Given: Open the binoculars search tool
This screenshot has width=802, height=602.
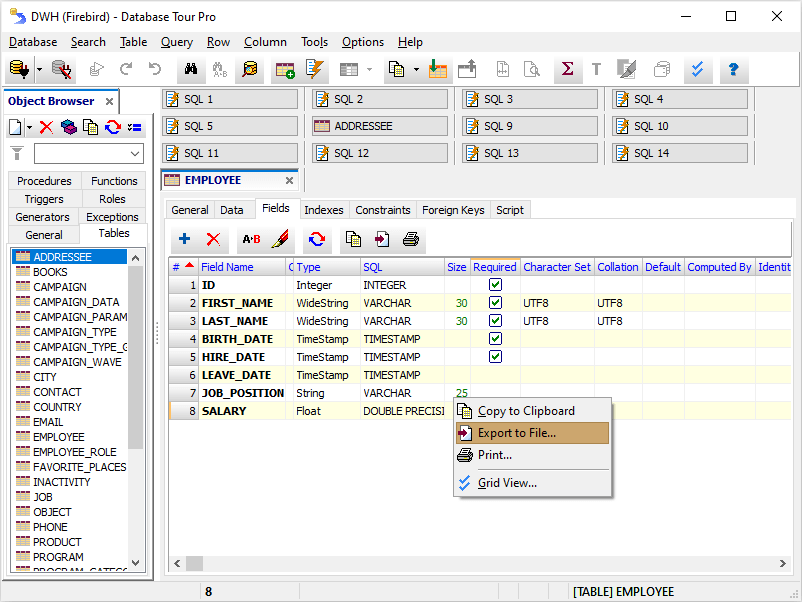Looking at the screenshot, I should (x=190, y=70).
